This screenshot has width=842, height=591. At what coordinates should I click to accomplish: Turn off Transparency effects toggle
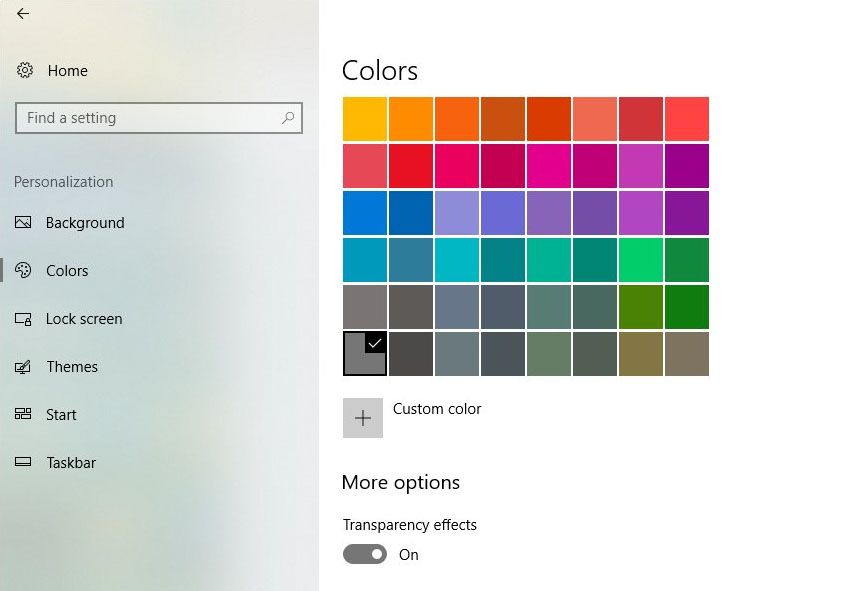[365, 554]
